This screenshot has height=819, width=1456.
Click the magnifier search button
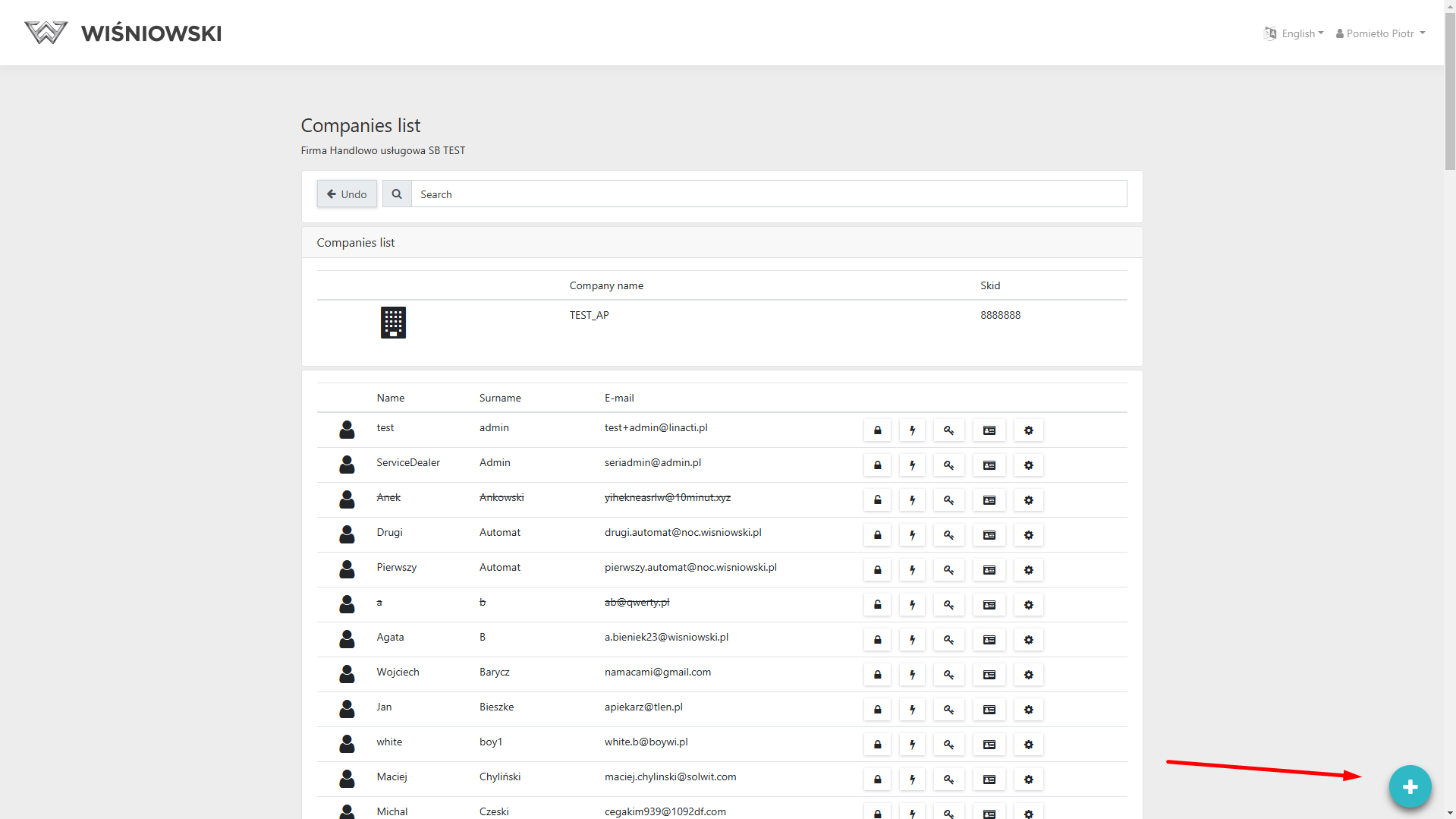[397, 194]
